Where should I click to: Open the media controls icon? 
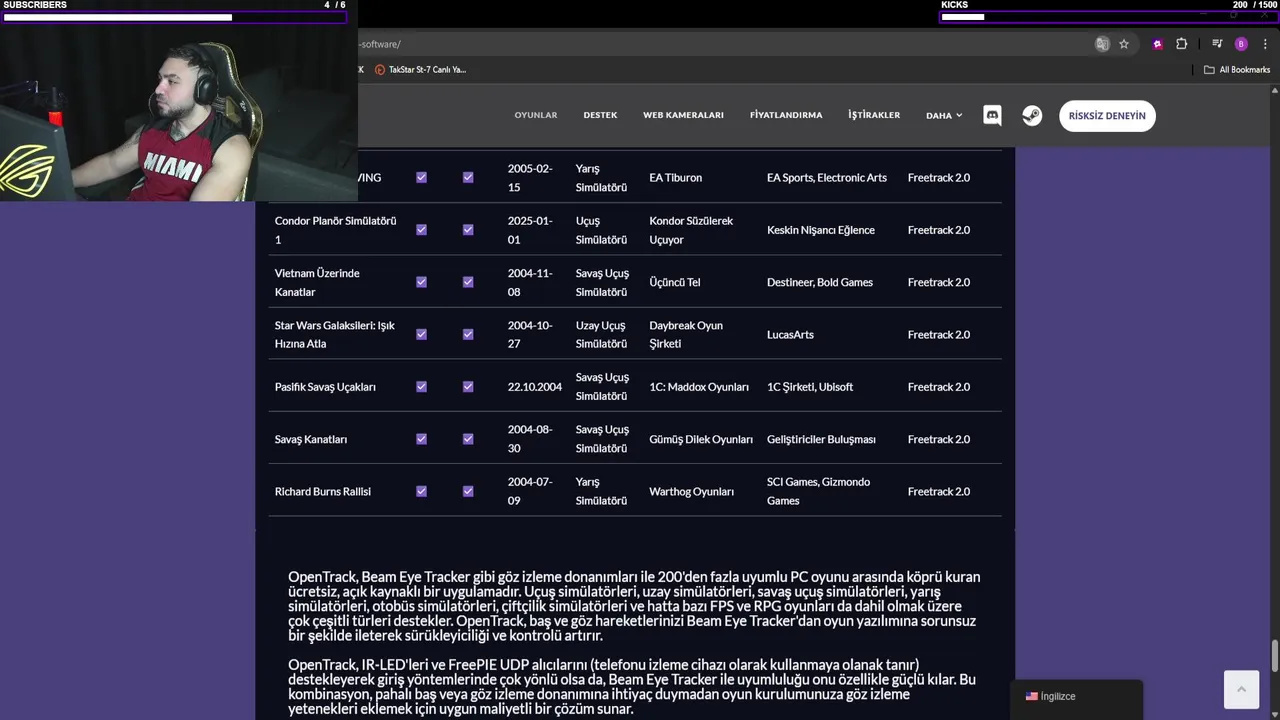1217,44
